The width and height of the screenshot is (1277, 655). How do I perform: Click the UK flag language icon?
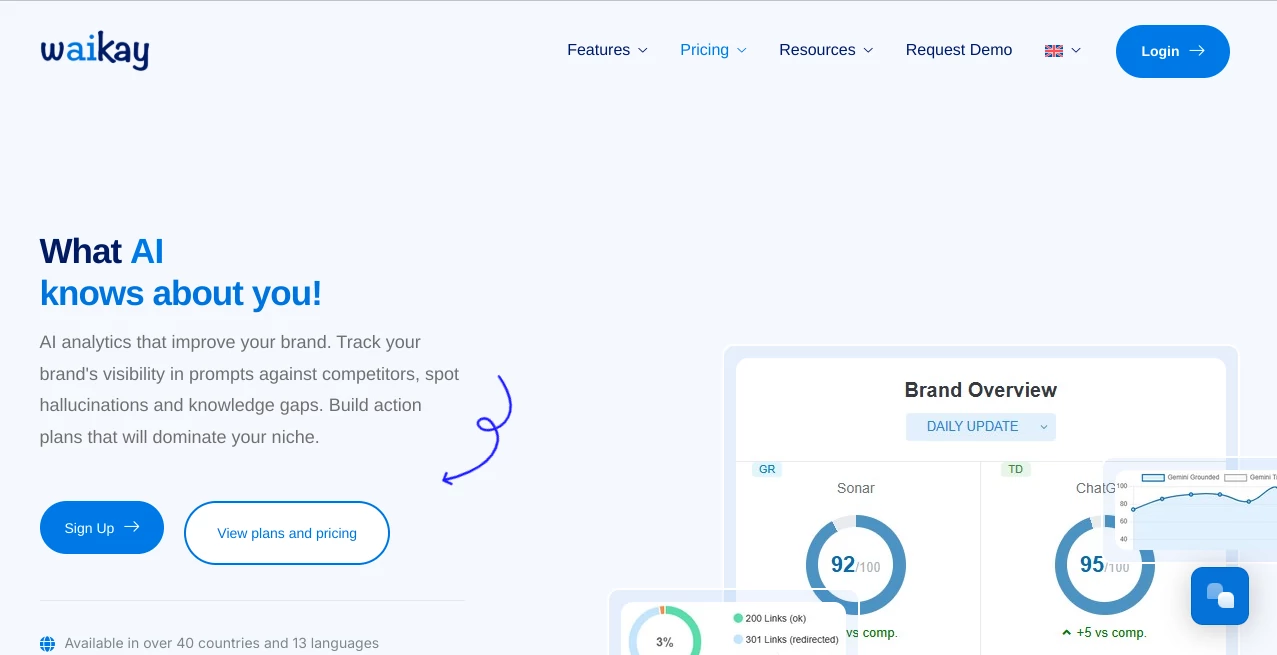1054,51
